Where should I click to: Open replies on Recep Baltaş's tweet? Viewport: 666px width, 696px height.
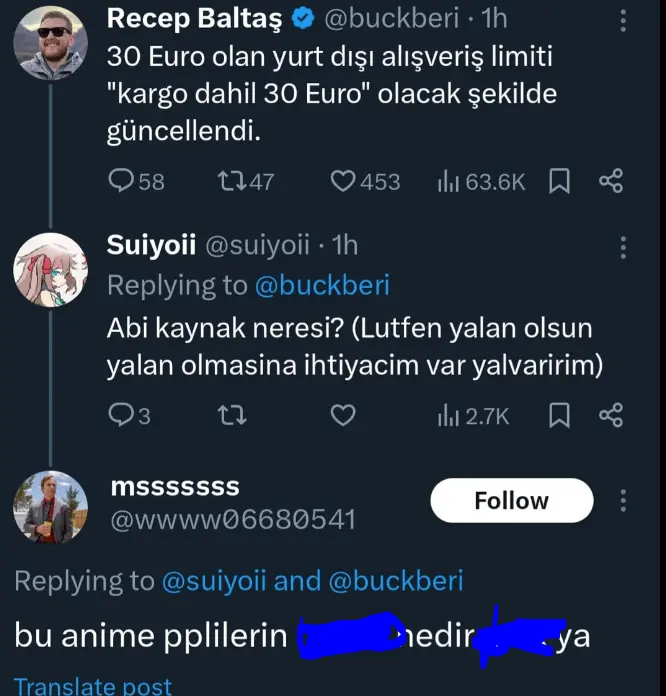coord(136,182)
